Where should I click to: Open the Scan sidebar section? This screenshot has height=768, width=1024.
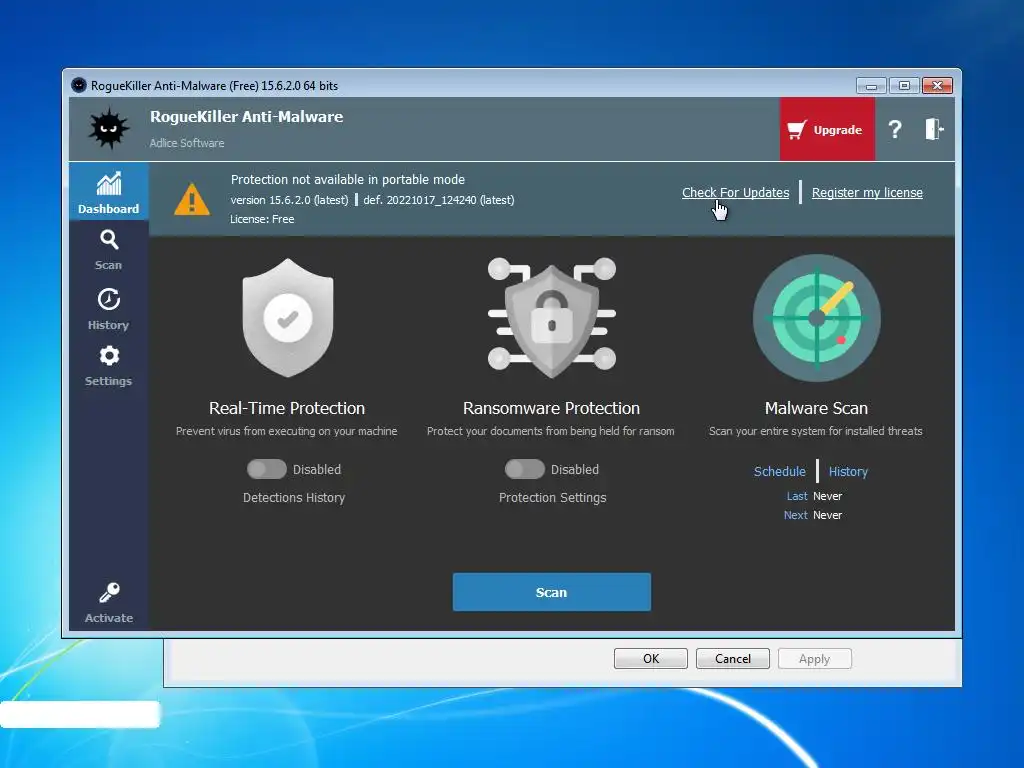coord(108,249)
